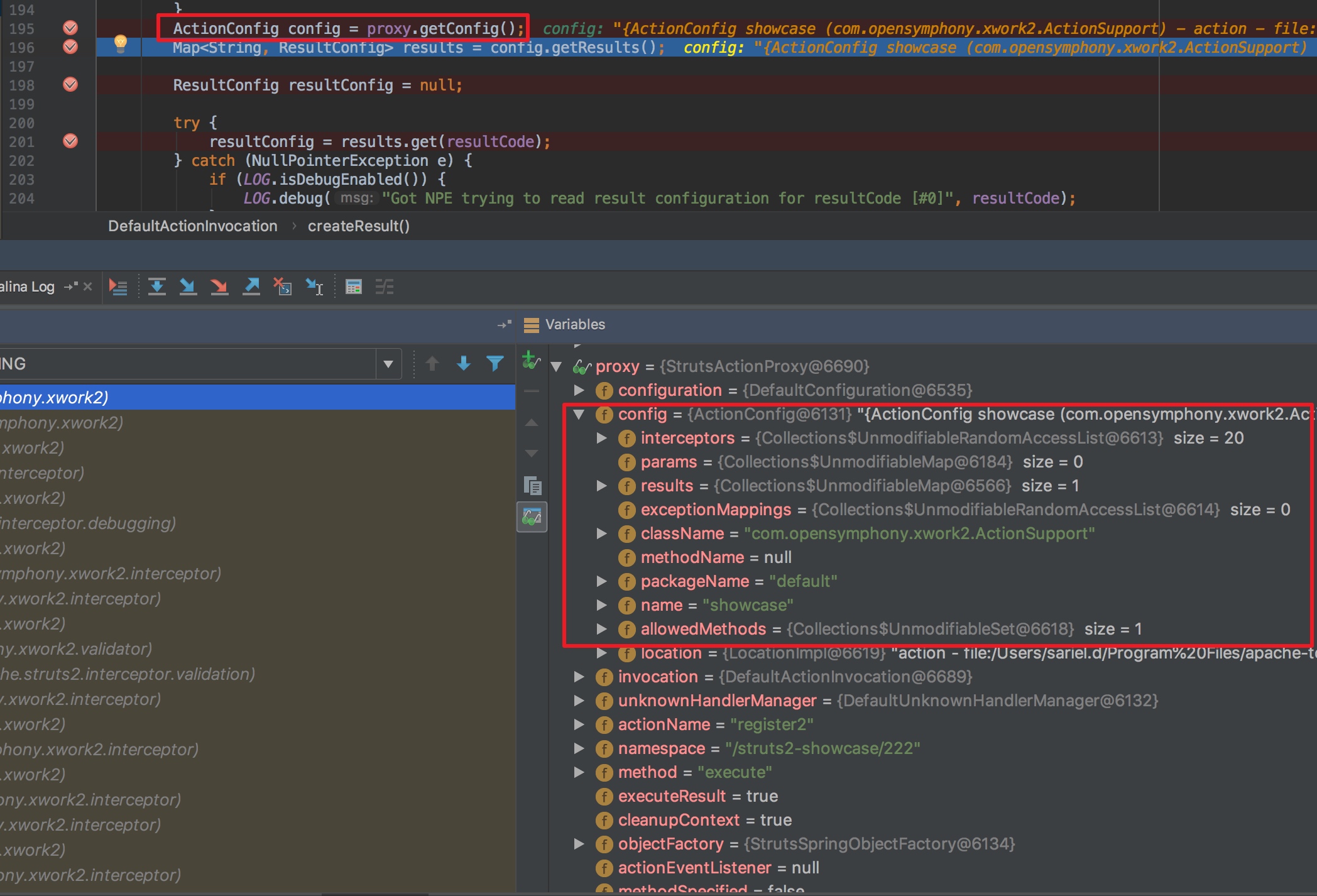Select the Variables panel header

point(575,324)
